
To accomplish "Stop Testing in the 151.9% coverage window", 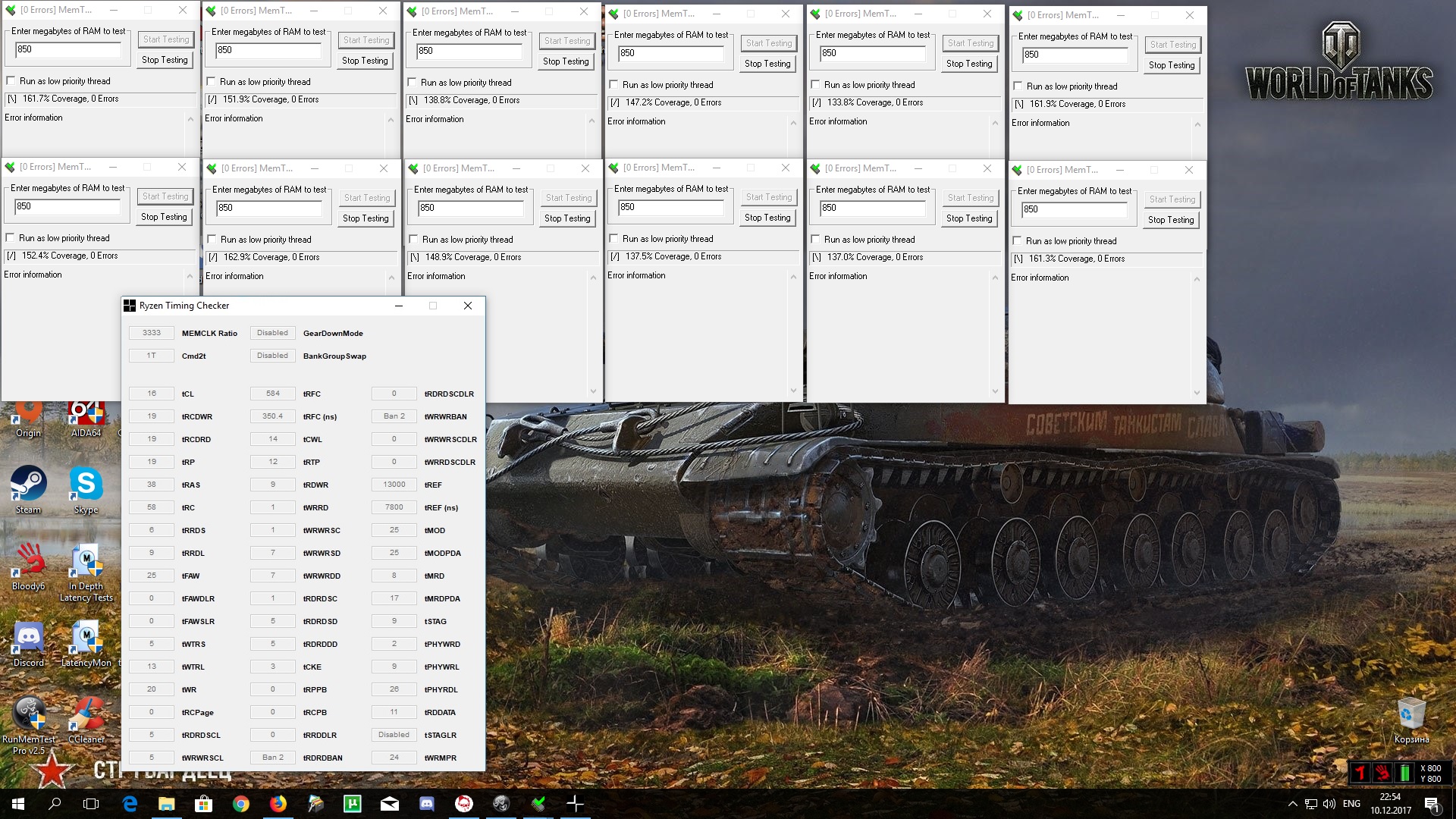I will pyautogui.click(x=365, y=61).
